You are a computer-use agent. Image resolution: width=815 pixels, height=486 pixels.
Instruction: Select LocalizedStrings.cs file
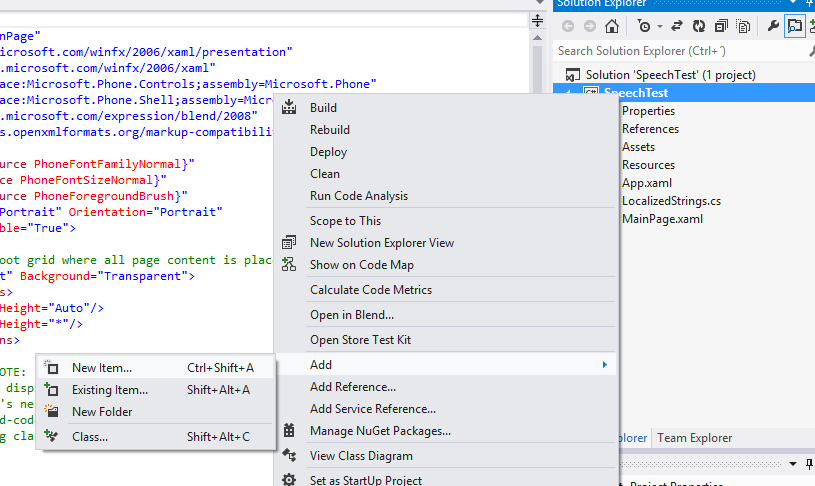671,201
